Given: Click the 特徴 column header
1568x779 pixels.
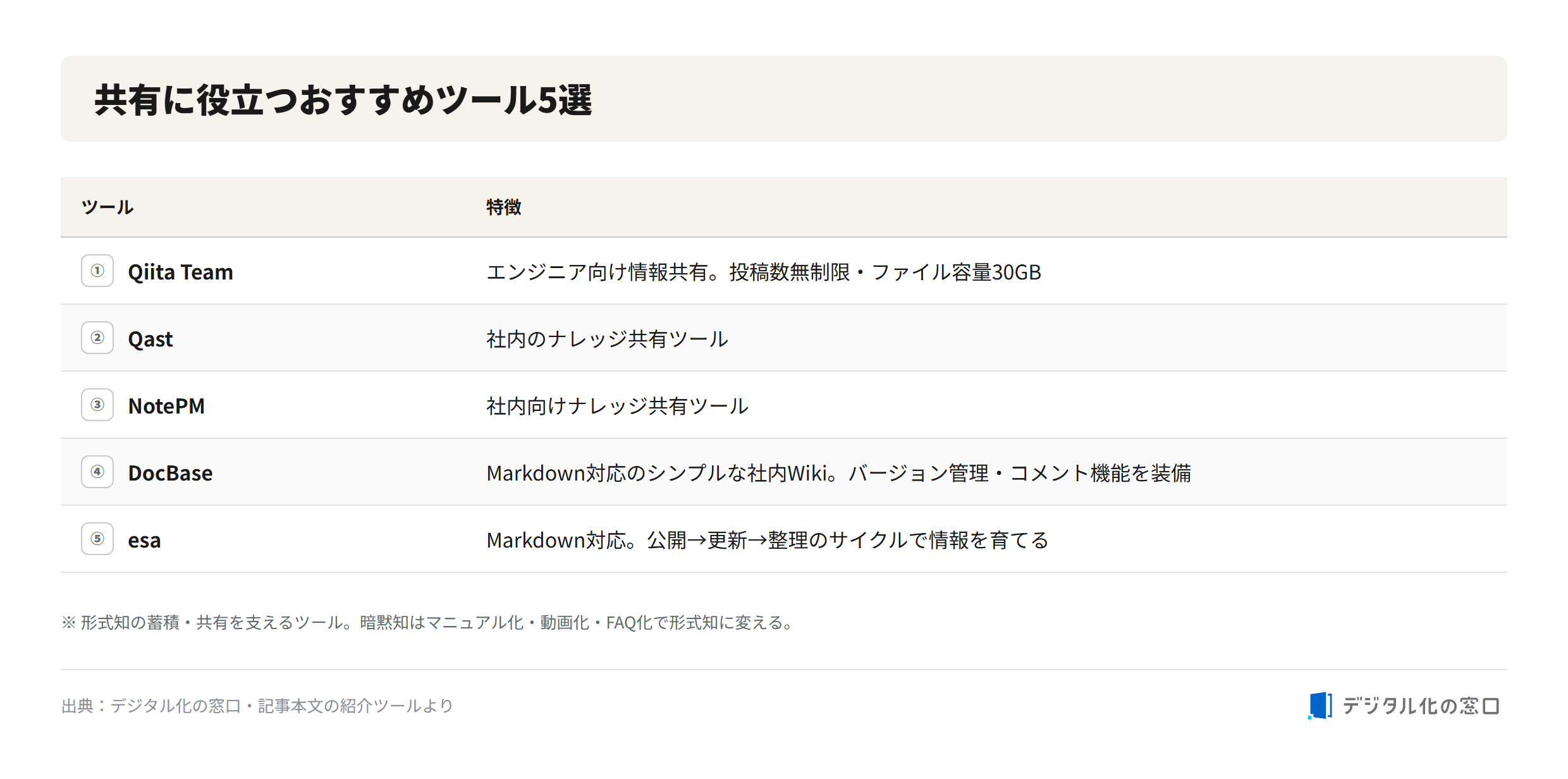Looking at the screenshot, I should 503,207.
